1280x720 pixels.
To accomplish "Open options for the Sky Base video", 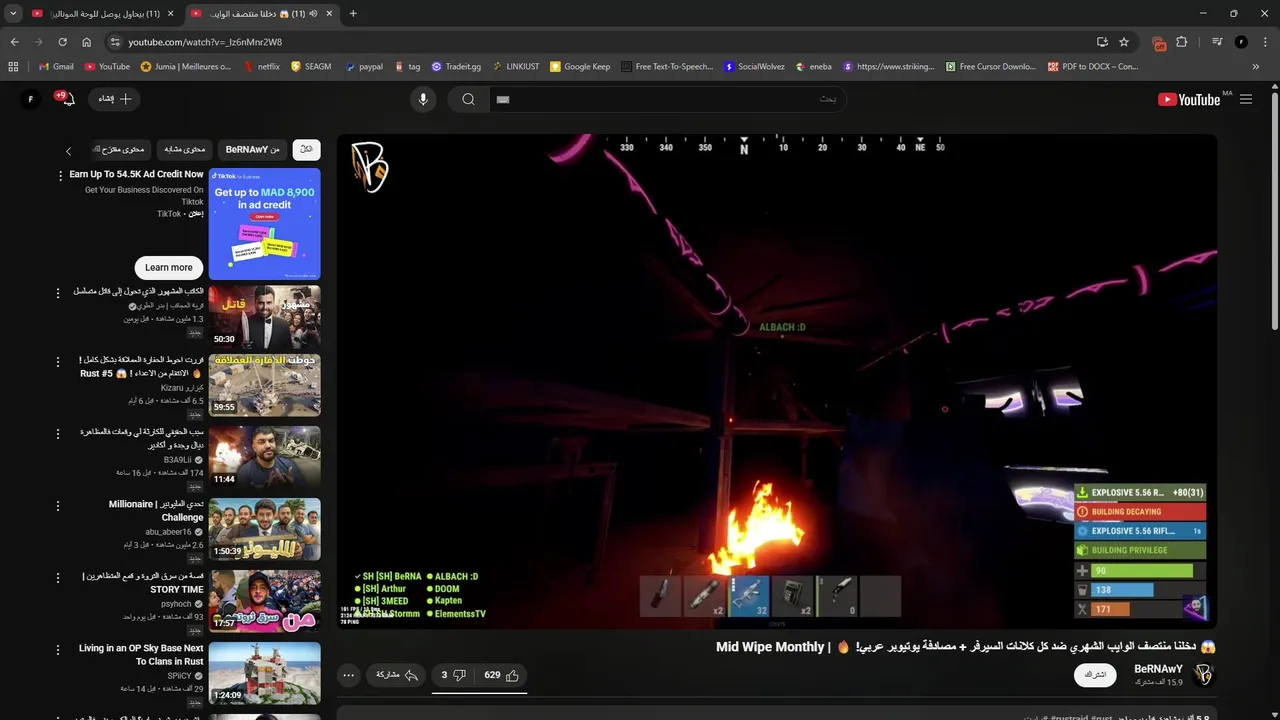I will 58,651.
